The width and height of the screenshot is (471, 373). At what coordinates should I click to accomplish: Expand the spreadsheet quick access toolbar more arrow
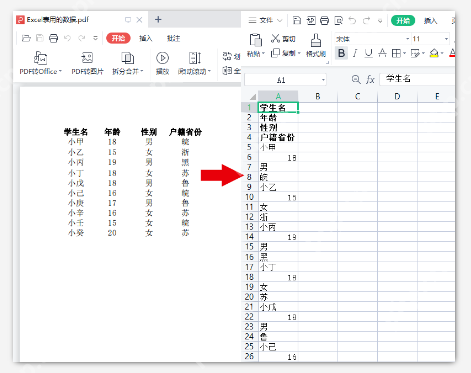pos(380,21)
